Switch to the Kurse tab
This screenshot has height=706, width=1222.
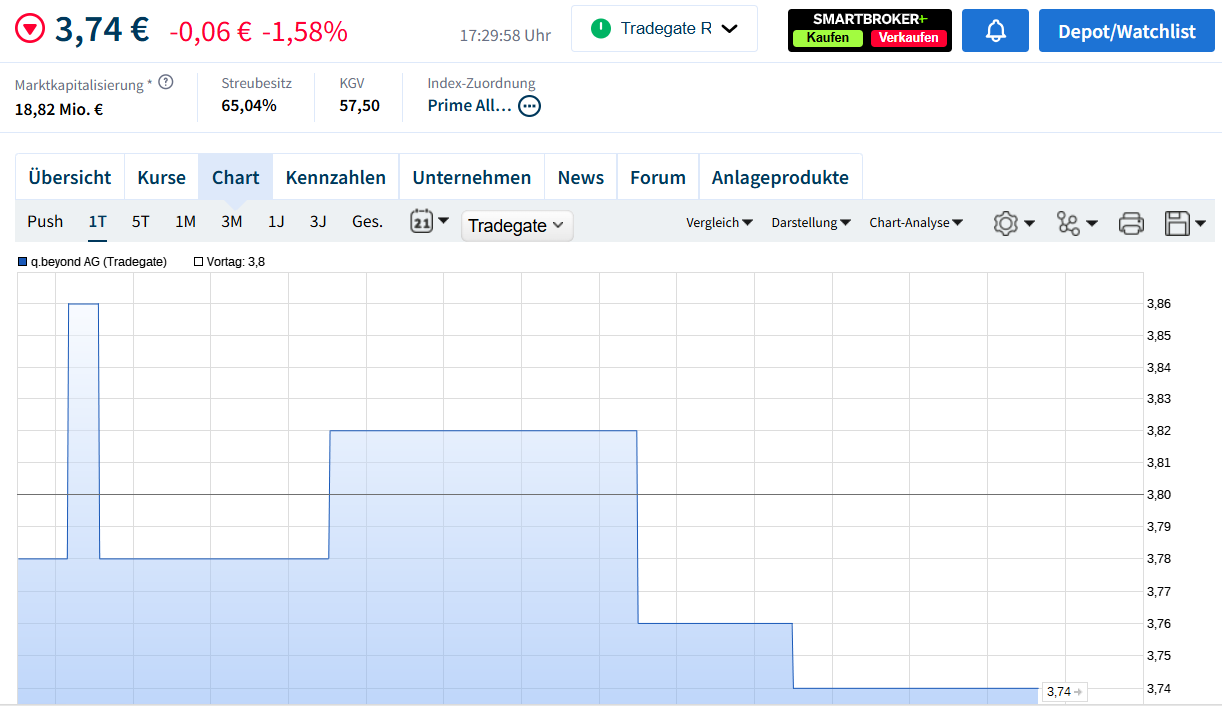(x=162, y=177)
